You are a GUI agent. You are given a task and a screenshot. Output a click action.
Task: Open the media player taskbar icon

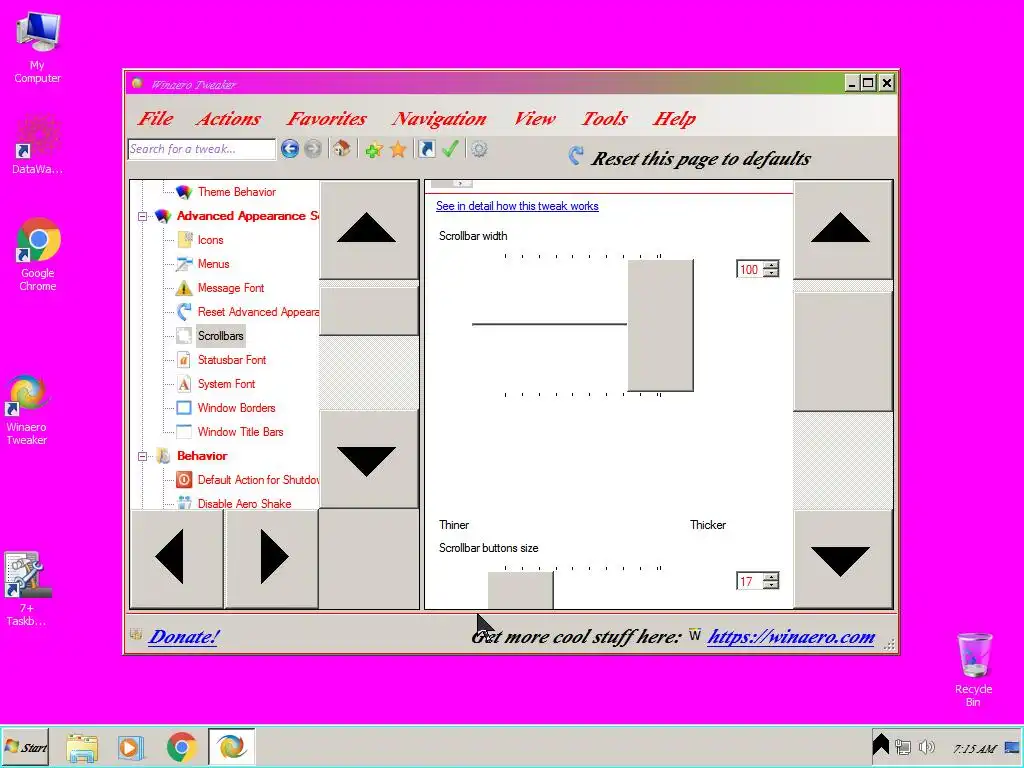[131, 747]
